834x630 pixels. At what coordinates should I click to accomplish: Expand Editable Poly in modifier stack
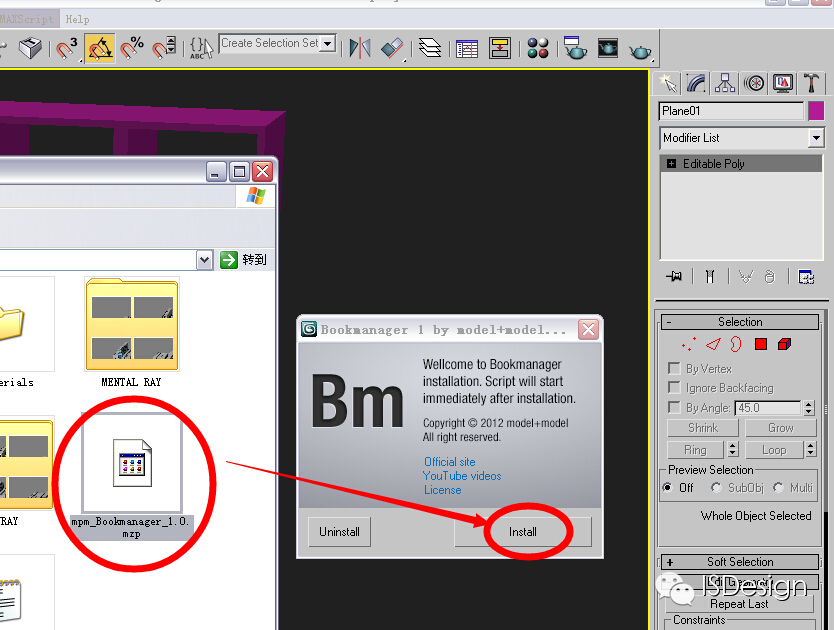(672, 163)
